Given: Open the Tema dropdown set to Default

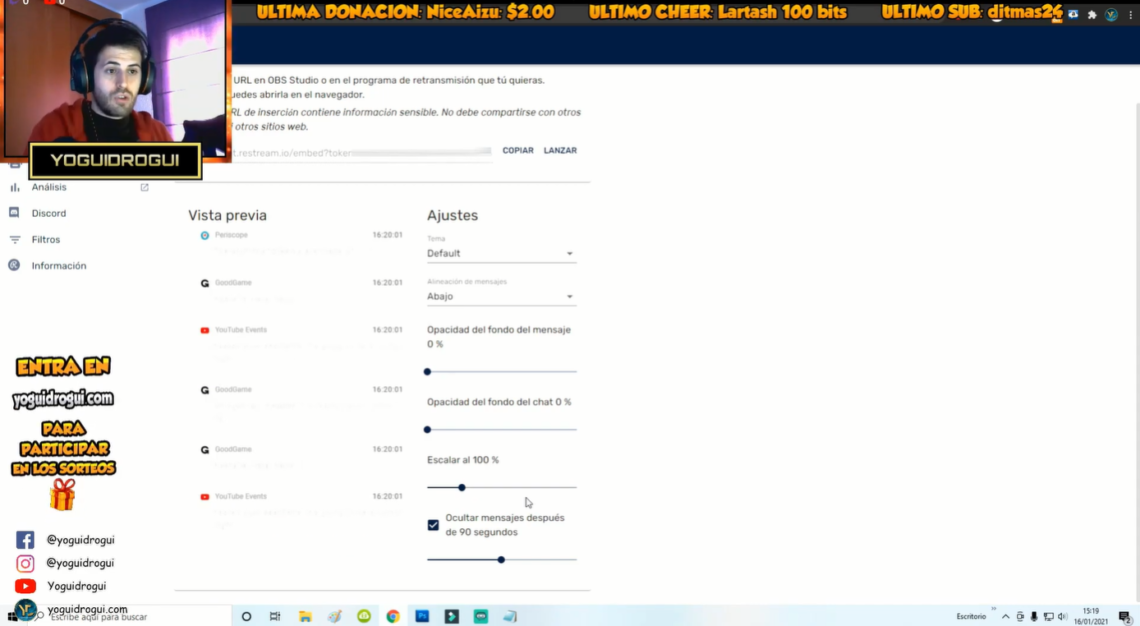Looking at the screenshot, I should tap(500, 253).
